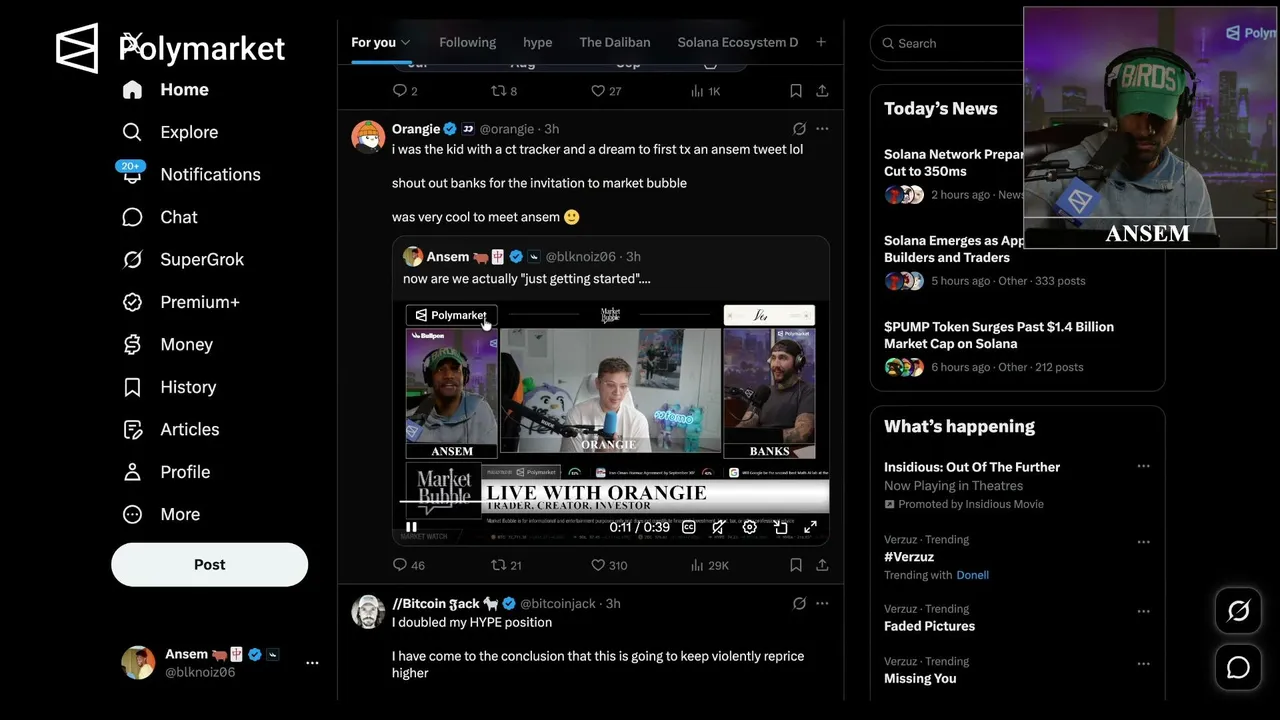Open more options on Orangie's post
This screenshot has width=1280, height=720.
coord(822,129)
